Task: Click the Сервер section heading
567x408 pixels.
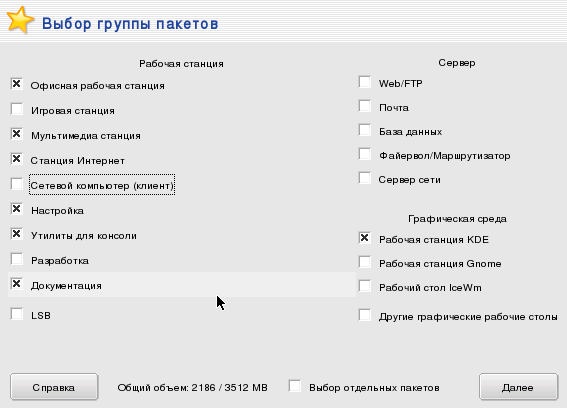Action: [x=457, y=63]
